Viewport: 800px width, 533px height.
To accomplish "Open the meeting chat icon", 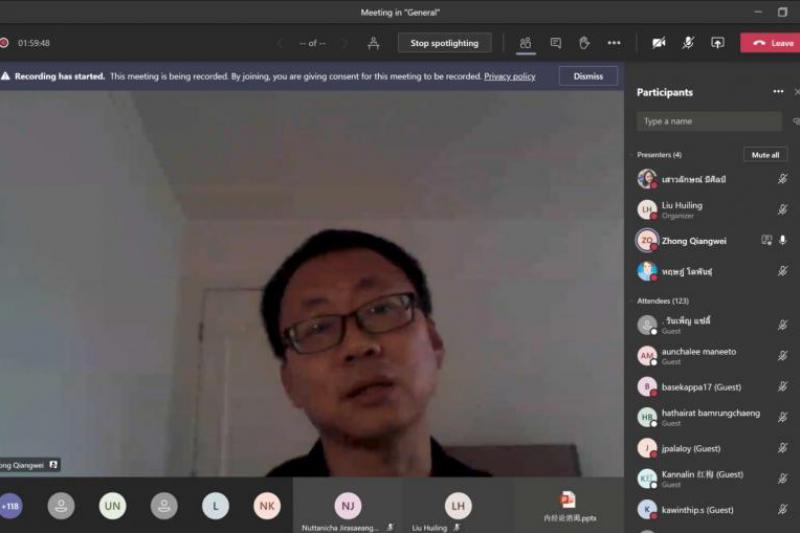I will (556, 43).
